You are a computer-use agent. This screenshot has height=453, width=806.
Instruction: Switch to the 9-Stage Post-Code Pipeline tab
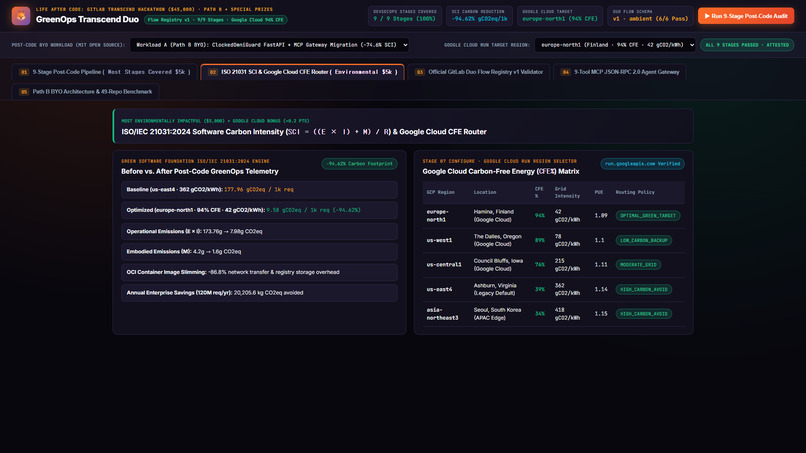pos(105,72)
